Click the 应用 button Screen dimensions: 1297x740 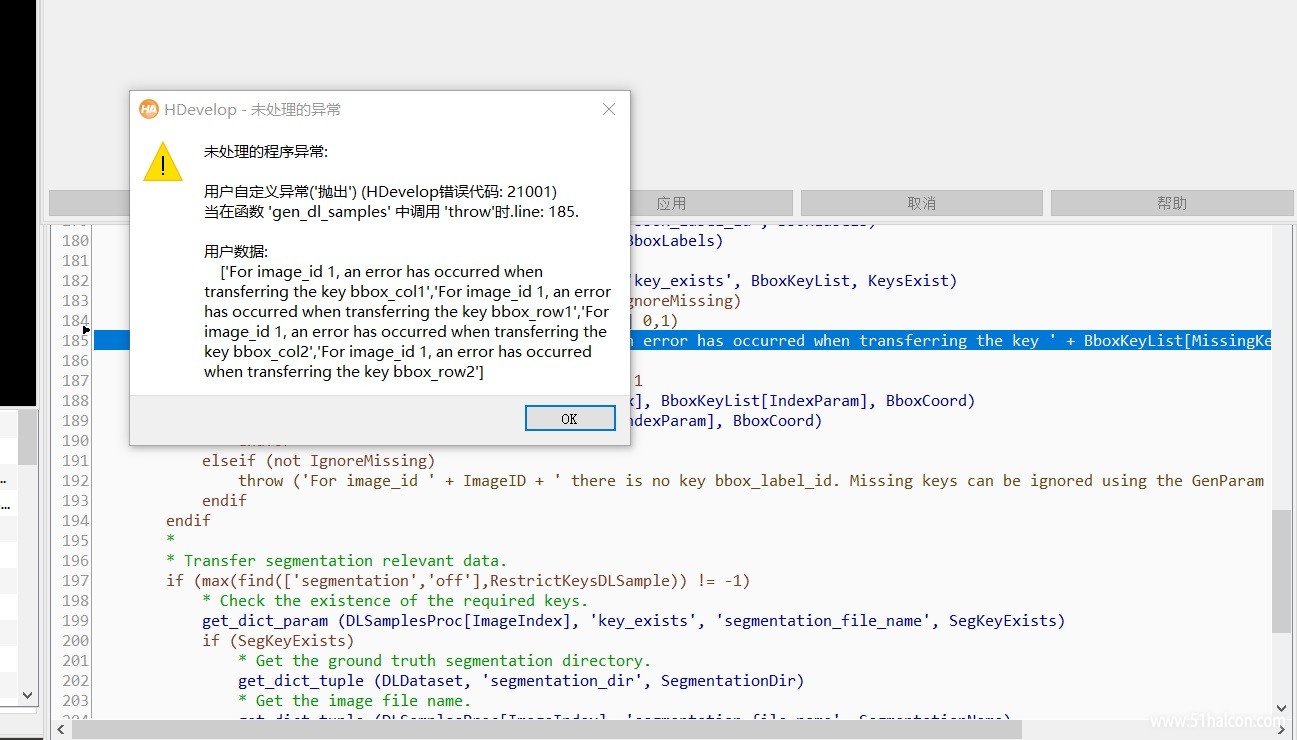click(671, 203)
